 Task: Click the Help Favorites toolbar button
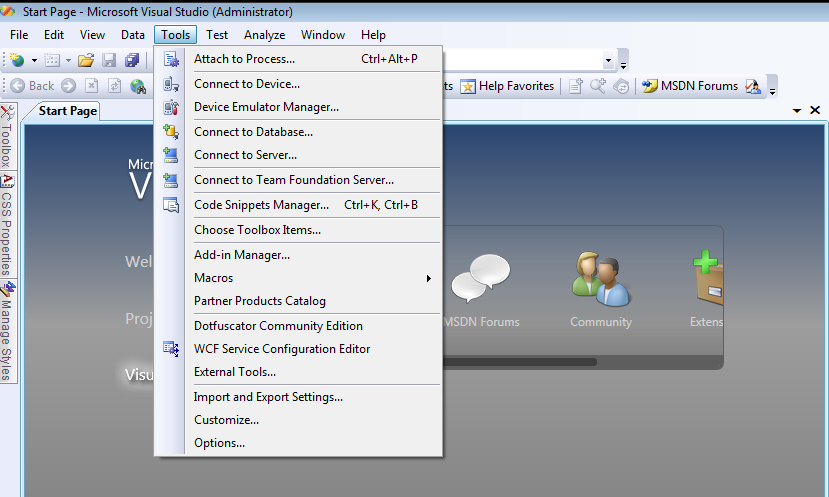point(507,86)
